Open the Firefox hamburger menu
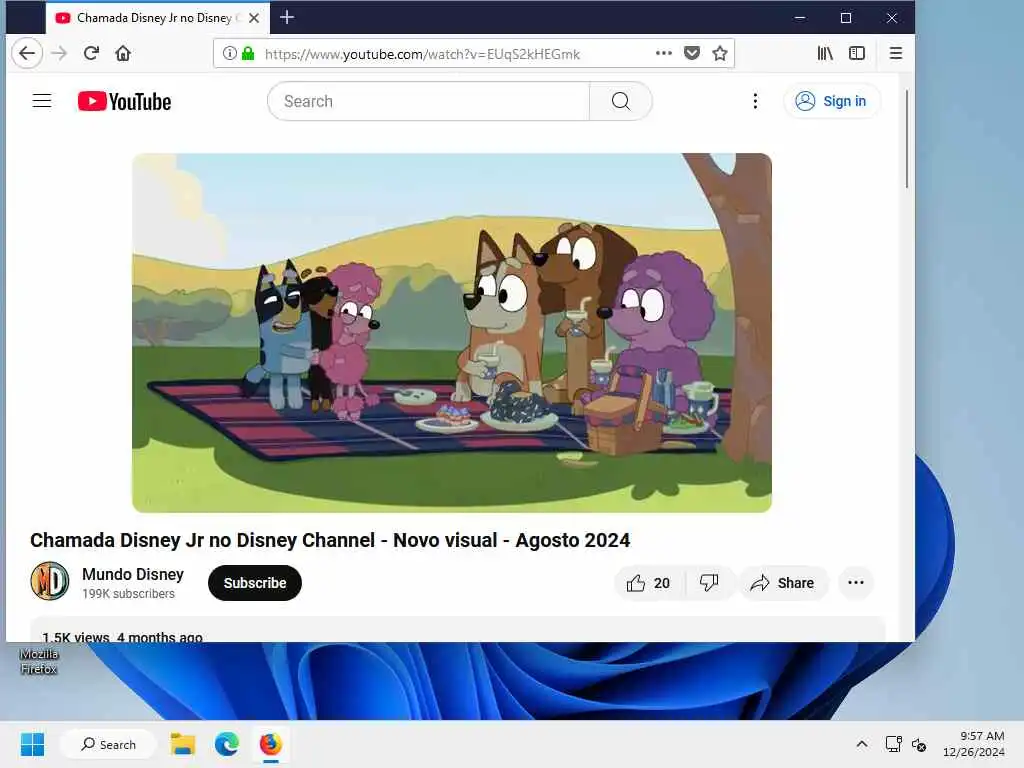This screenshot has width=1024, height=768. click(896, 53)
